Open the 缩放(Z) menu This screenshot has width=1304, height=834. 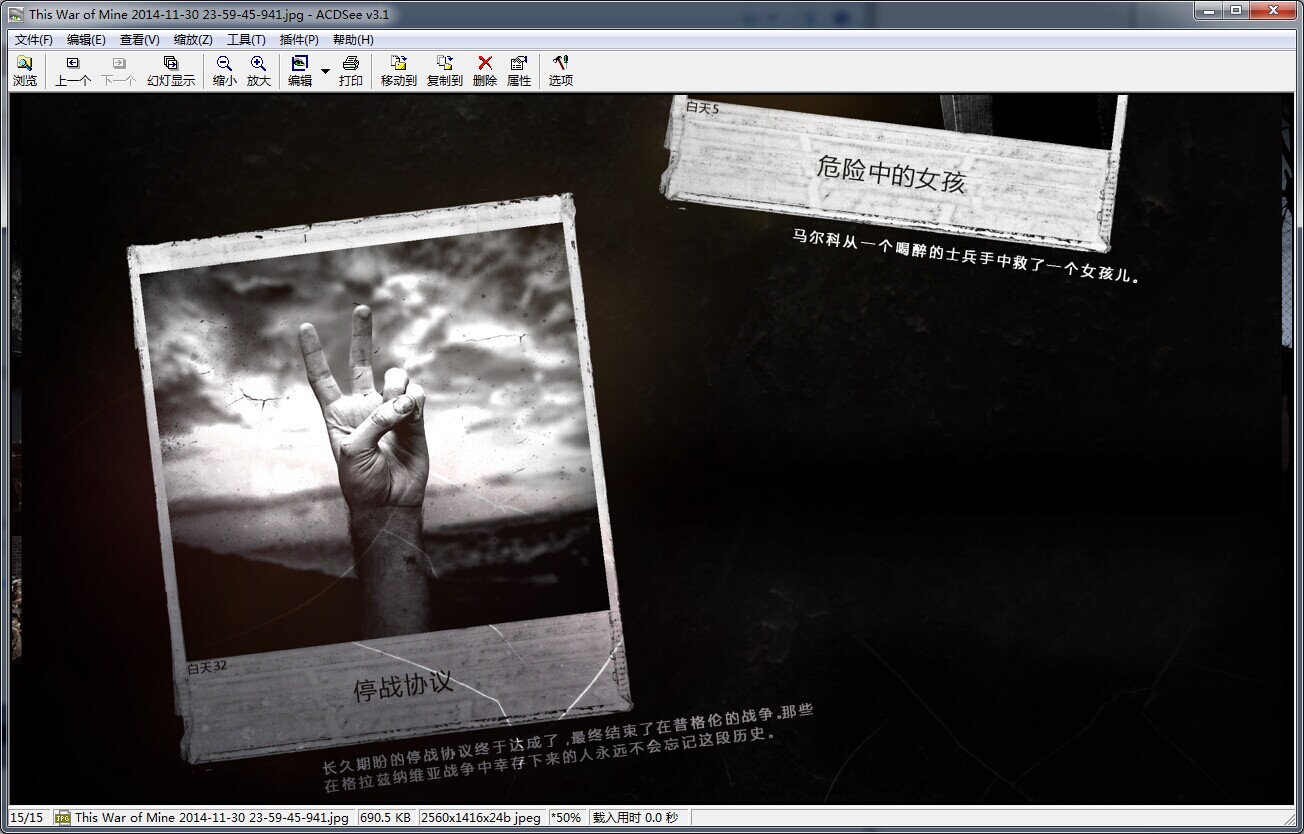point(193,40)
